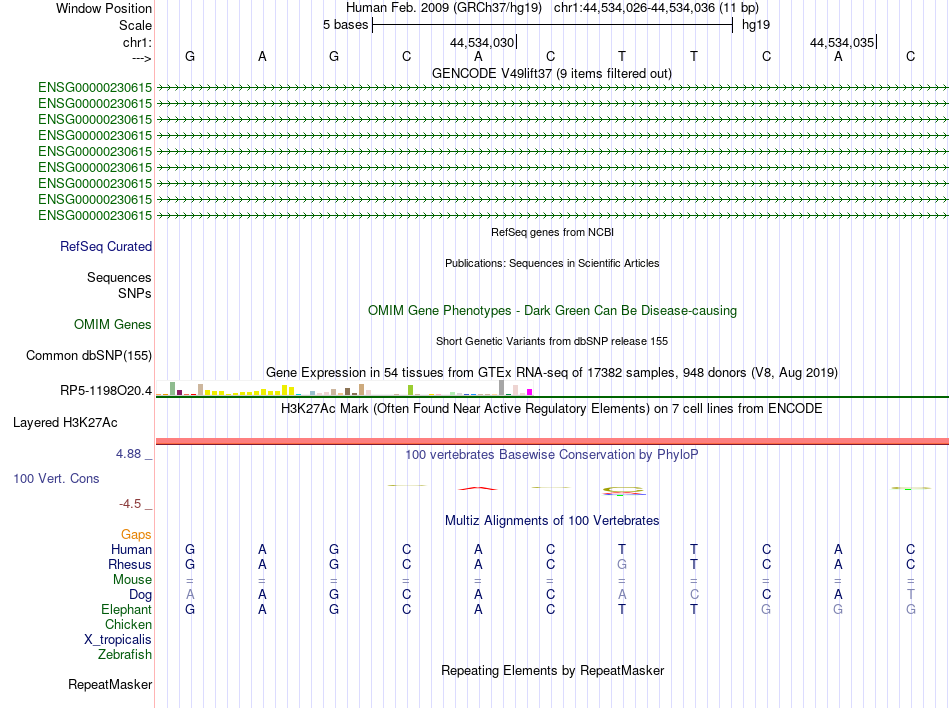Image resolution: width=950 pixels, height=708 pixels.
Task: Select the Elephant alignment row label
Action: (x=127, y=609)
